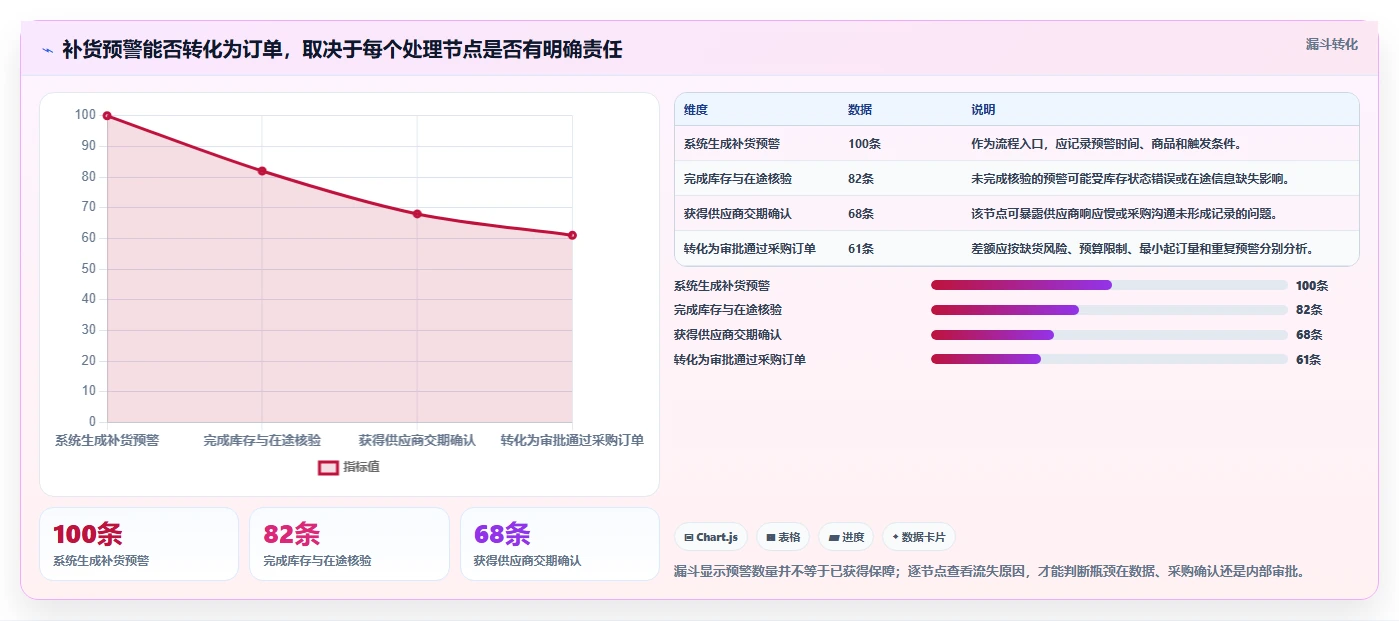Image resolution: width=1399 pixels, height=621 pixels.
Task: Click the 100条 value beside the progress bar
Action: coord(1312,286)
